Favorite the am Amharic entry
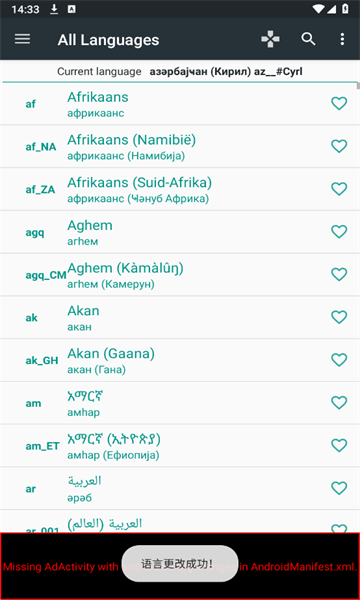The height and width of the screenshot is (600, 360). 339,403
